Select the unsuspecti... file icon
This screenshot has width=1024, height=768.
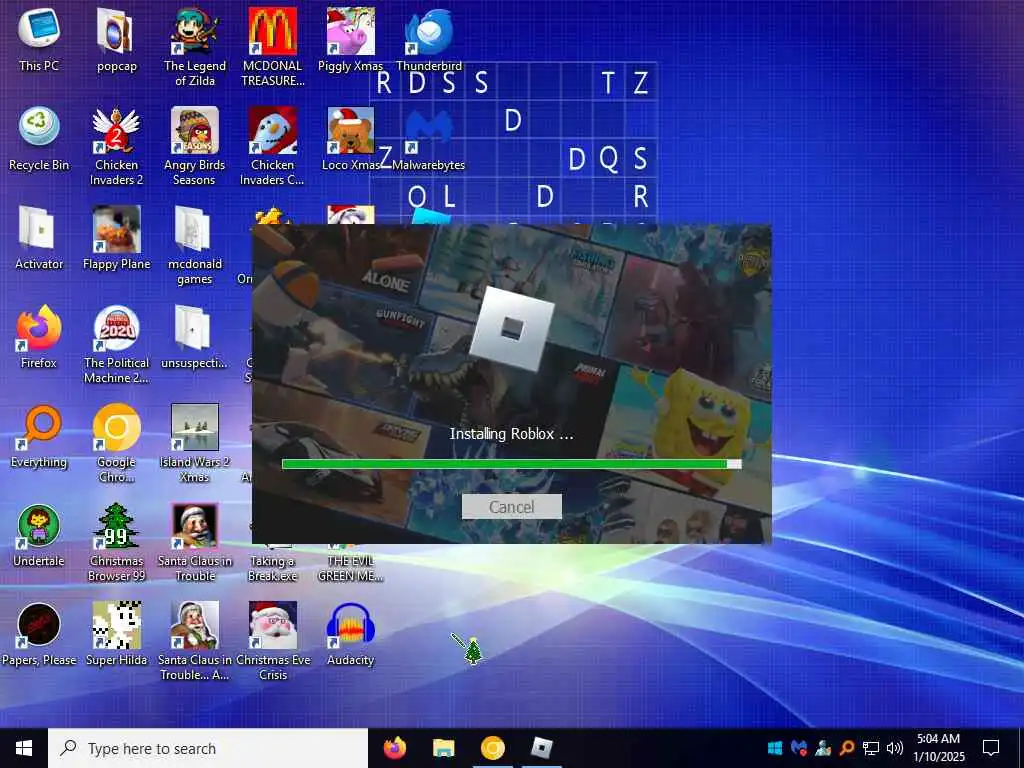[194, 337]
